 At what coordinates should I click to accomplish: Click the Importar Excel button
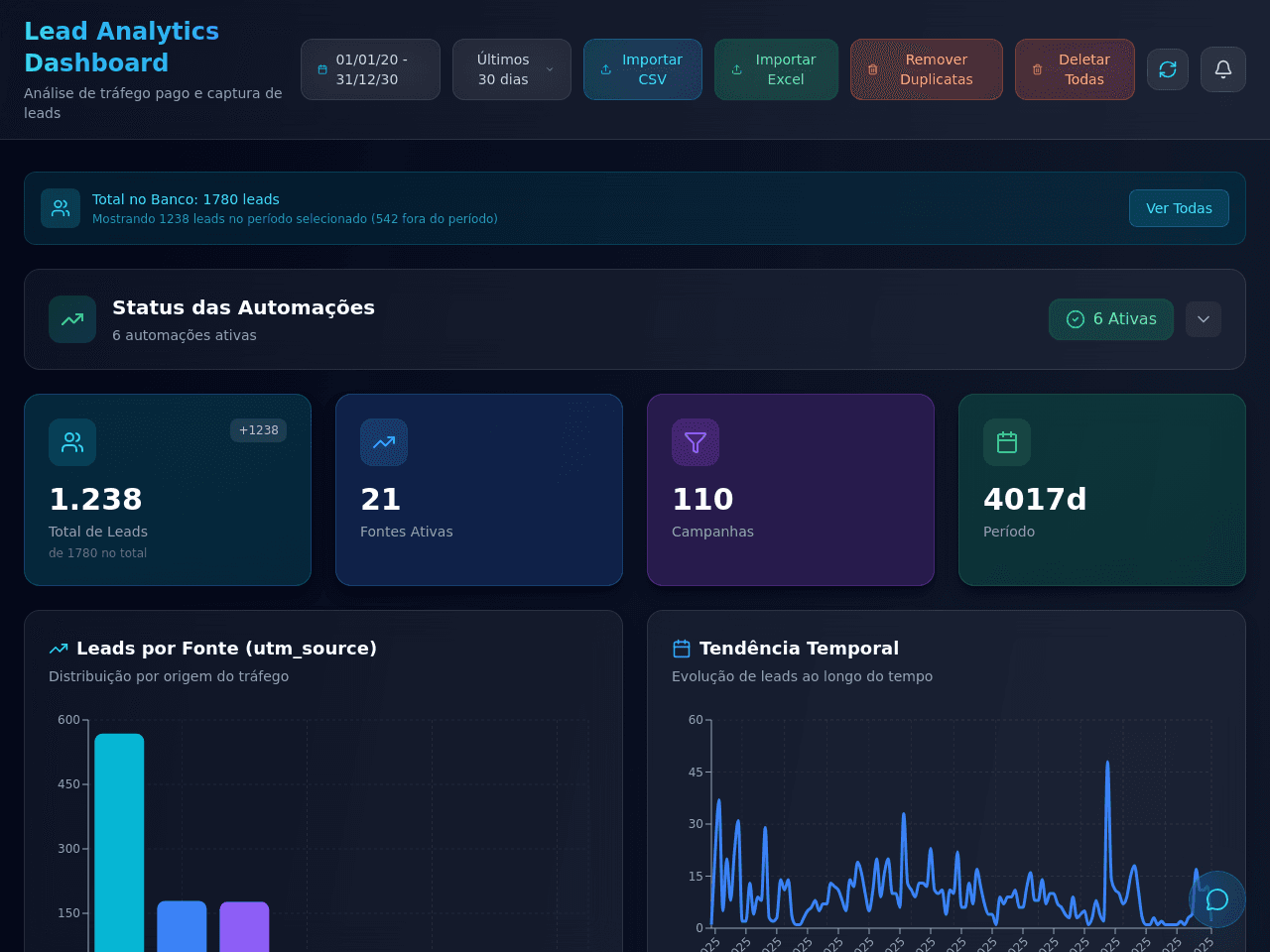(x=776, y=69)
